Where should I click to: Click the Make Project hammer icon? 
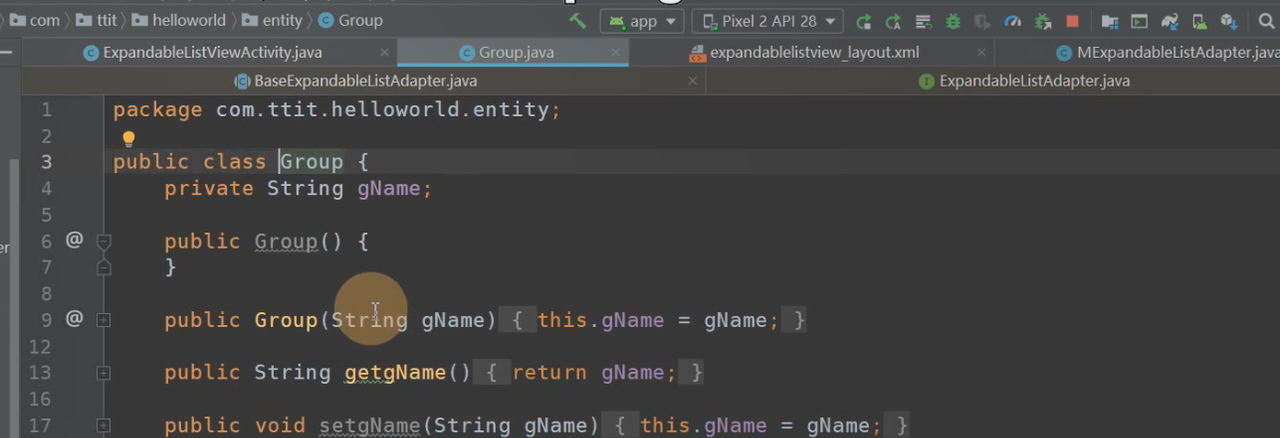click(577, 21)
